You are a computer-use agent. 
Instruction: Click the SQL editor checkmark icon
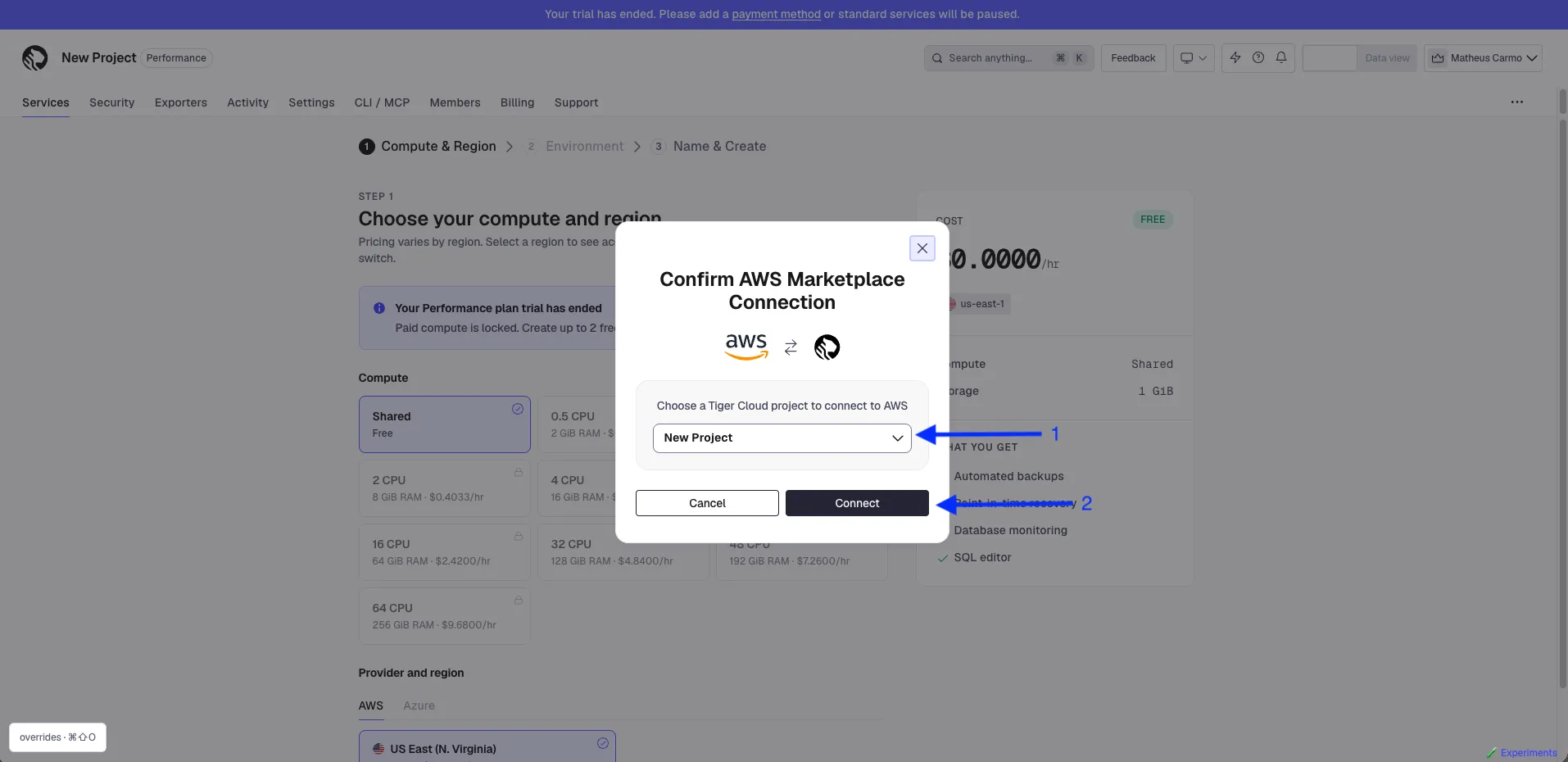tap(942, 558)
